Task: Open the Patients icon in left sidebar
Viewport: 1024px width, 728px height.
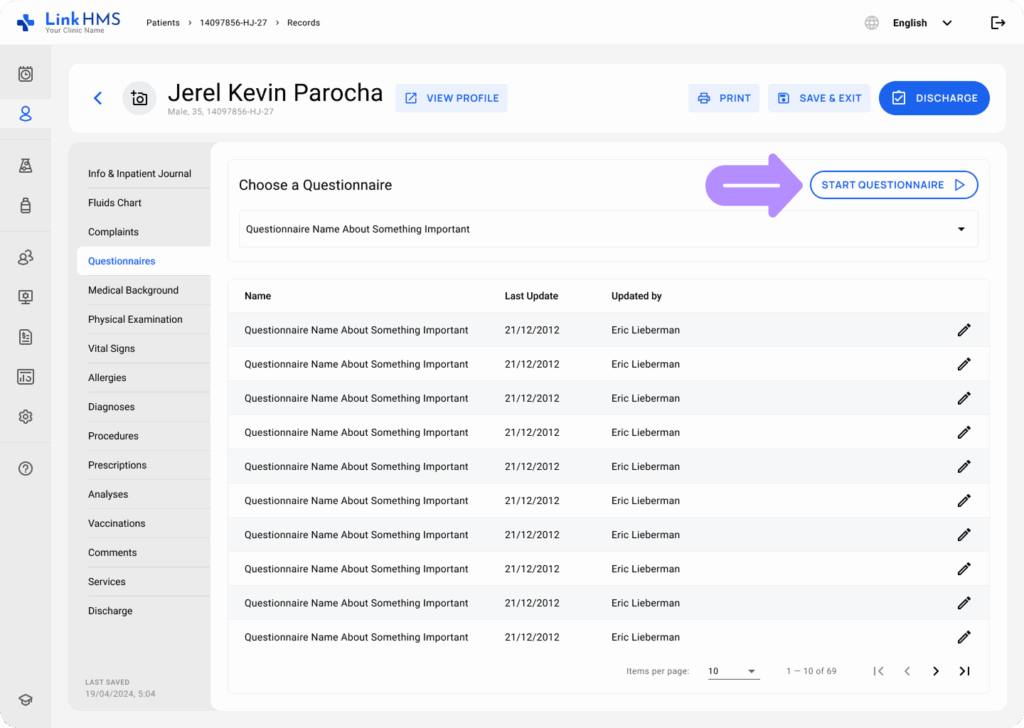Action: [x=26, y=114]
